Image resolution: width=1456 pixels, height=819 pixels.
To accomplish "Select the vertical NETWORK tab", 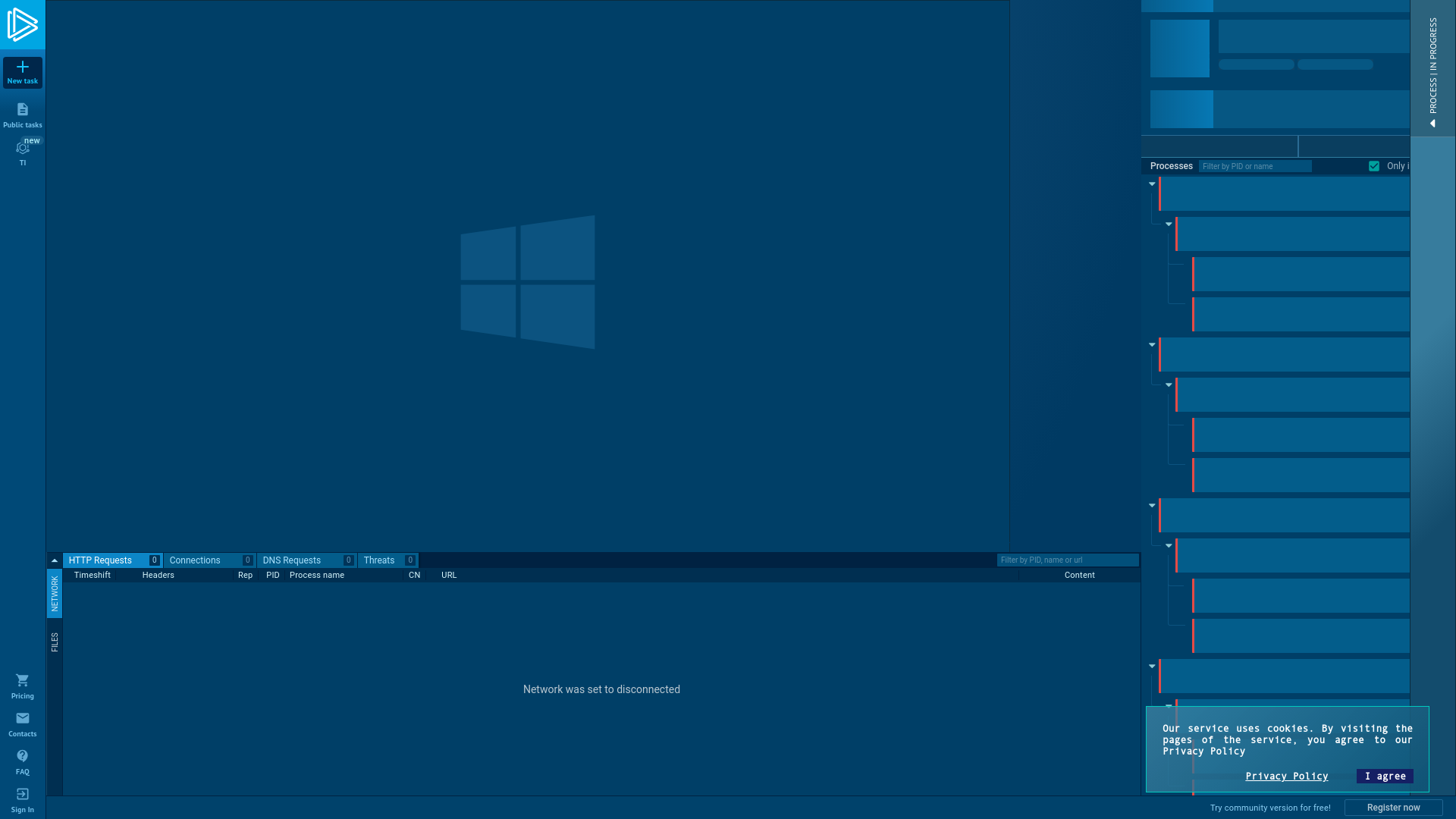I will tap(55, 593).
